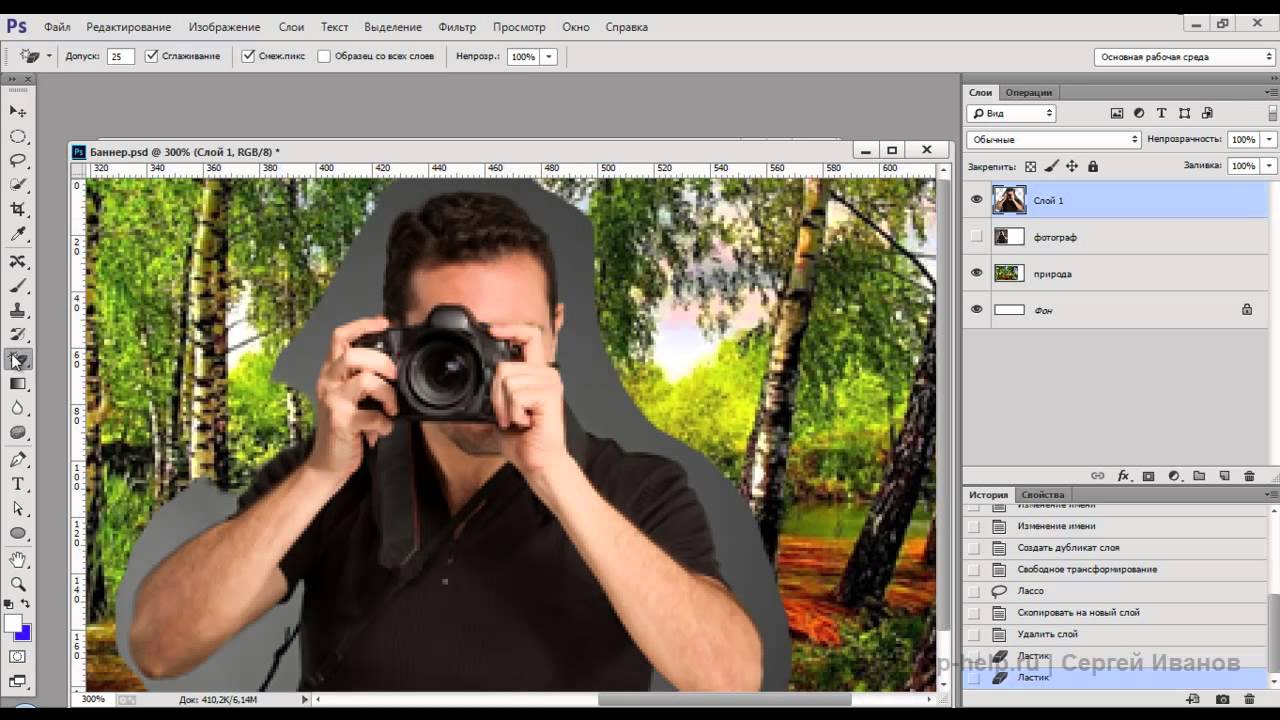Image resolution: width=1280 pixels, height=720 pixels.
Task: Delete current state in History panel
Action: (x=1249, y=699)
